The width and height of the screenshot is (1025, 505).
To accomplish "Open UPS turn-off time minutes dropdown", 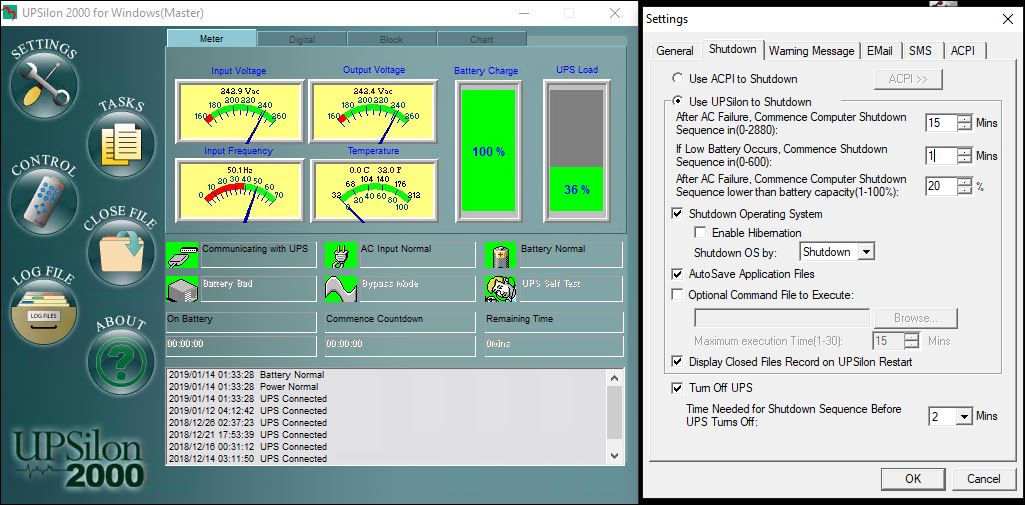I will coord(964,416).
